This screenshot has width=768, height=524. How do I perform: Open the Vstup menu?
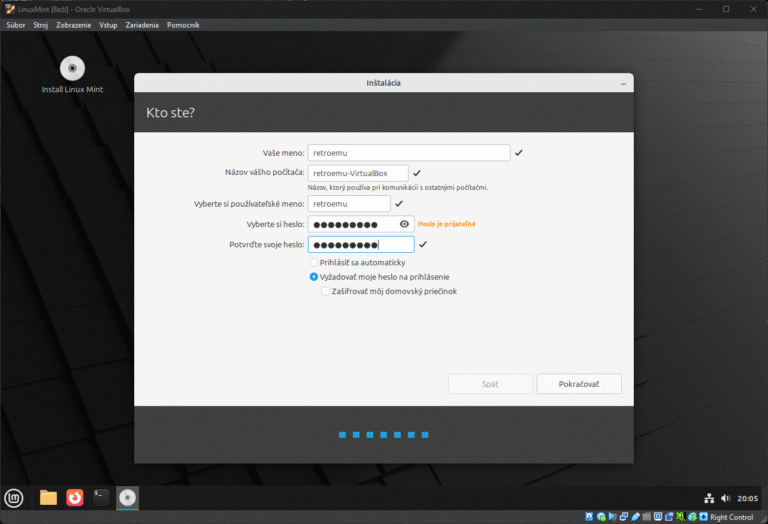[x=108, y=25]
